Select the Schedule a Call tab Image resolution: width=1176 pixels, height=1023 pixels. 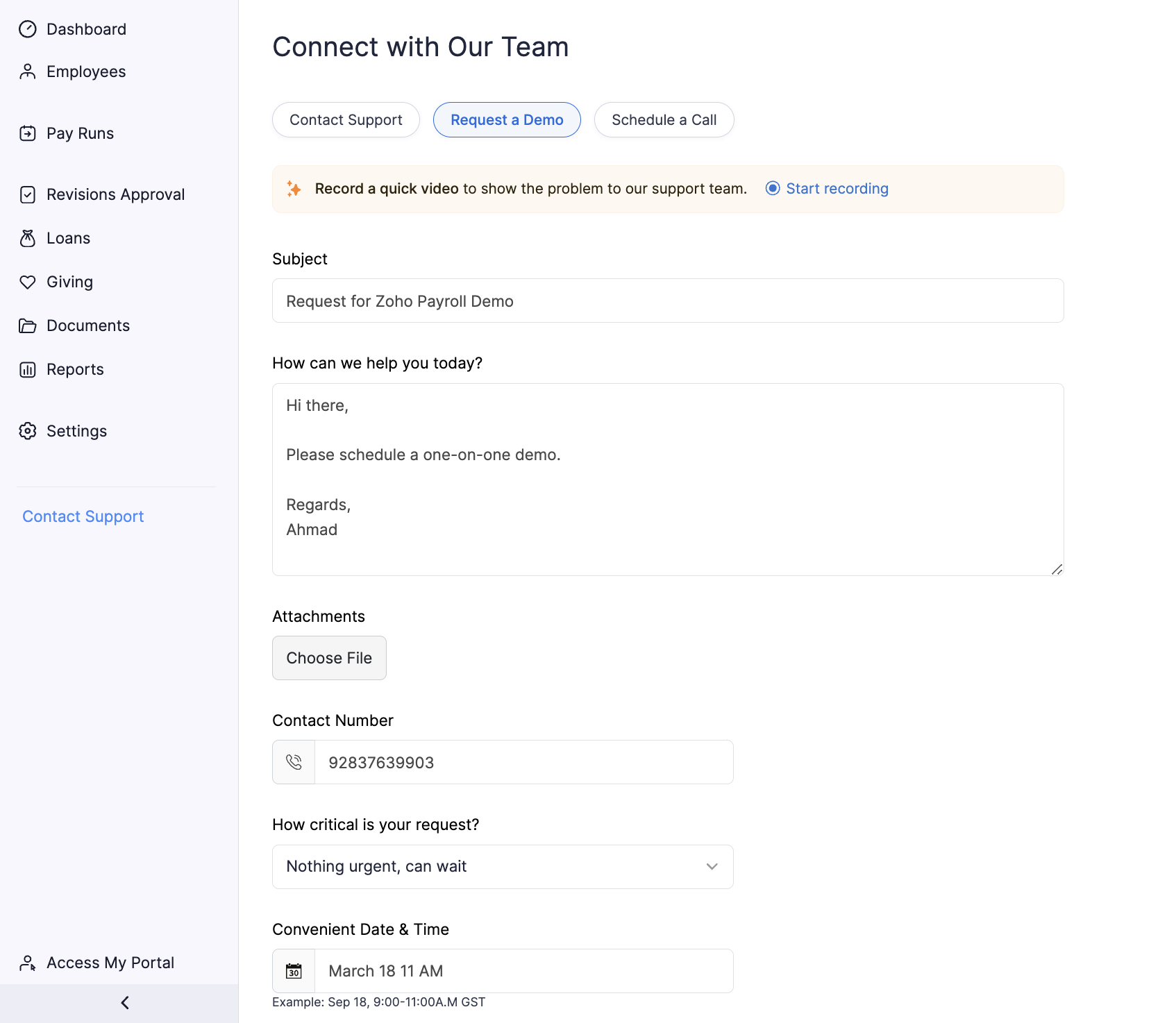664,120
